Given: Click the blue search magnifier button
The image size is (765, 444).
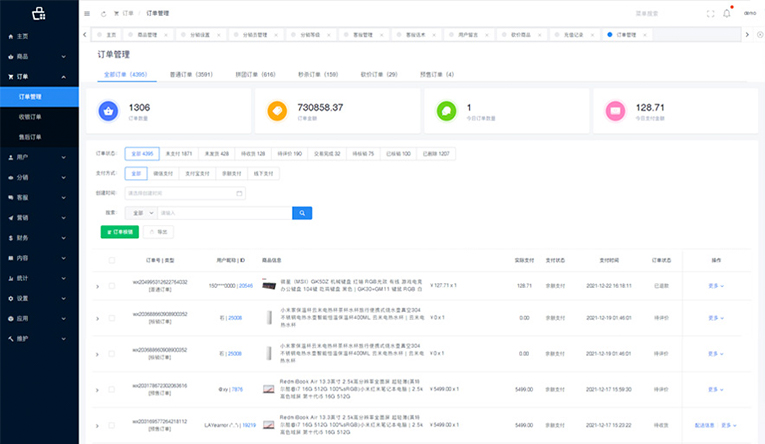Looking at the screenshot, I should point(302,212).
